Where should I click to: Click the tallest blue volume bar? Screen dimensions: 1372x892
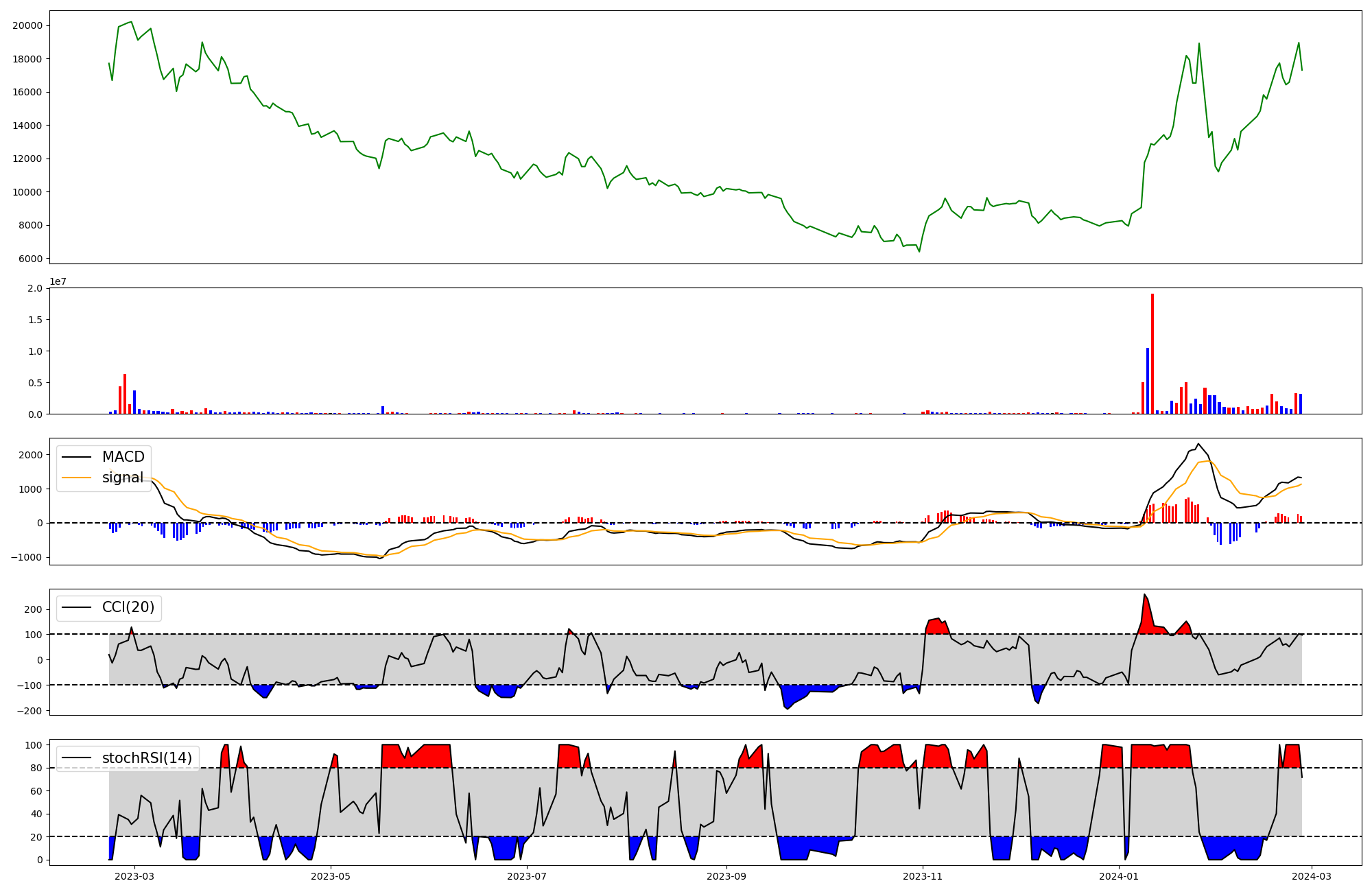[x=1148, y=381]
